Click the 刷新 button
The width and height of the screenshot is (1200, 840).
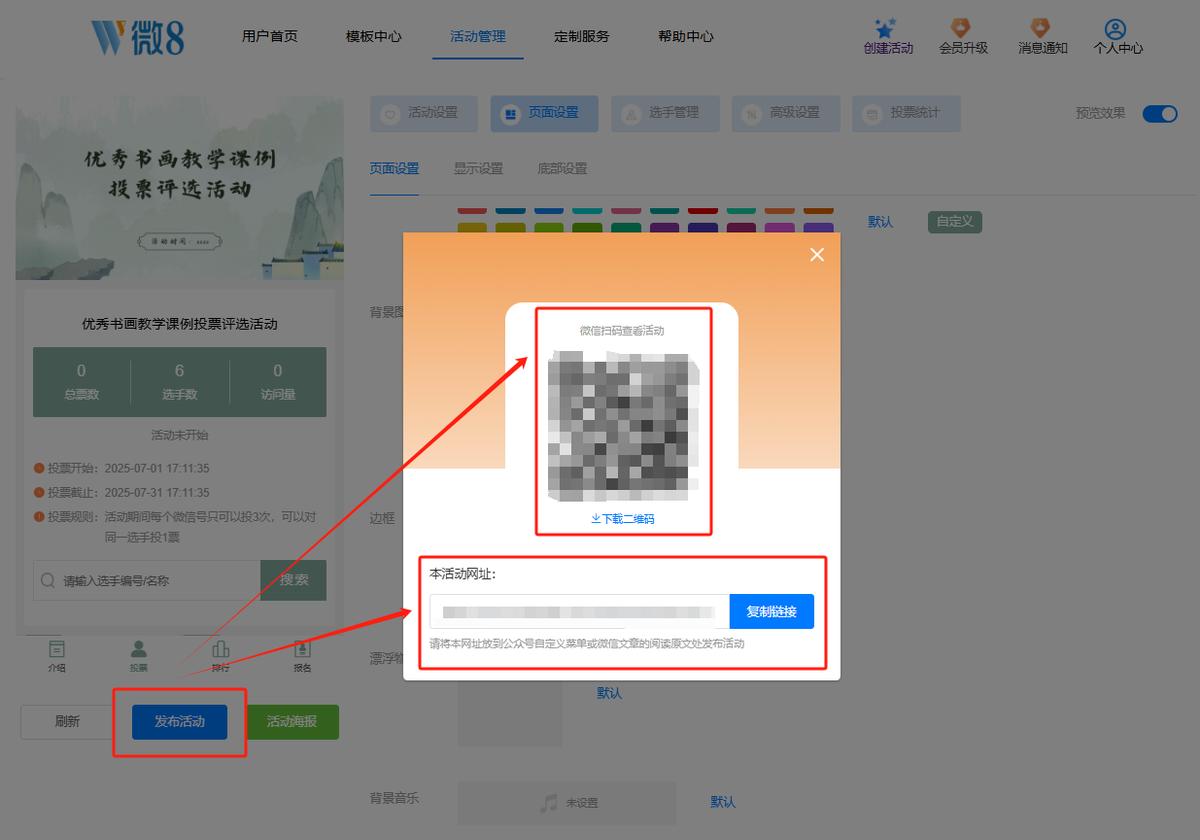pyautogui.click(x=67, y=722)
